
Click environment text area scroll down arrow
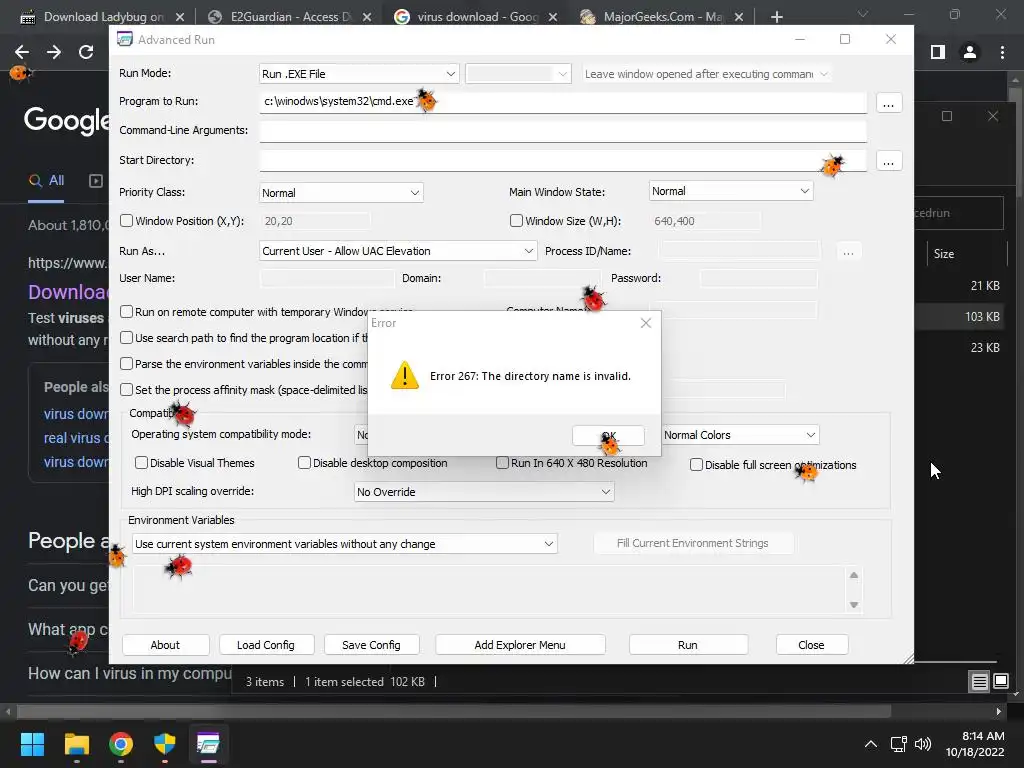[x=854, y=605]
